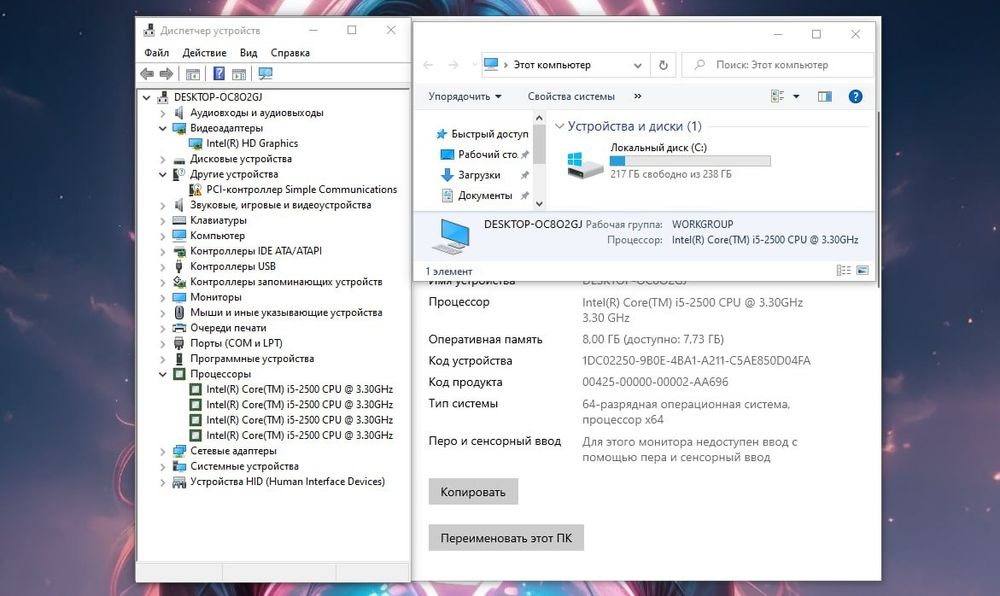Screen dimensions: 1000x596
Task: Click the blue Help icon in Device Manager toolbar
Action: [x=219, y=74]
